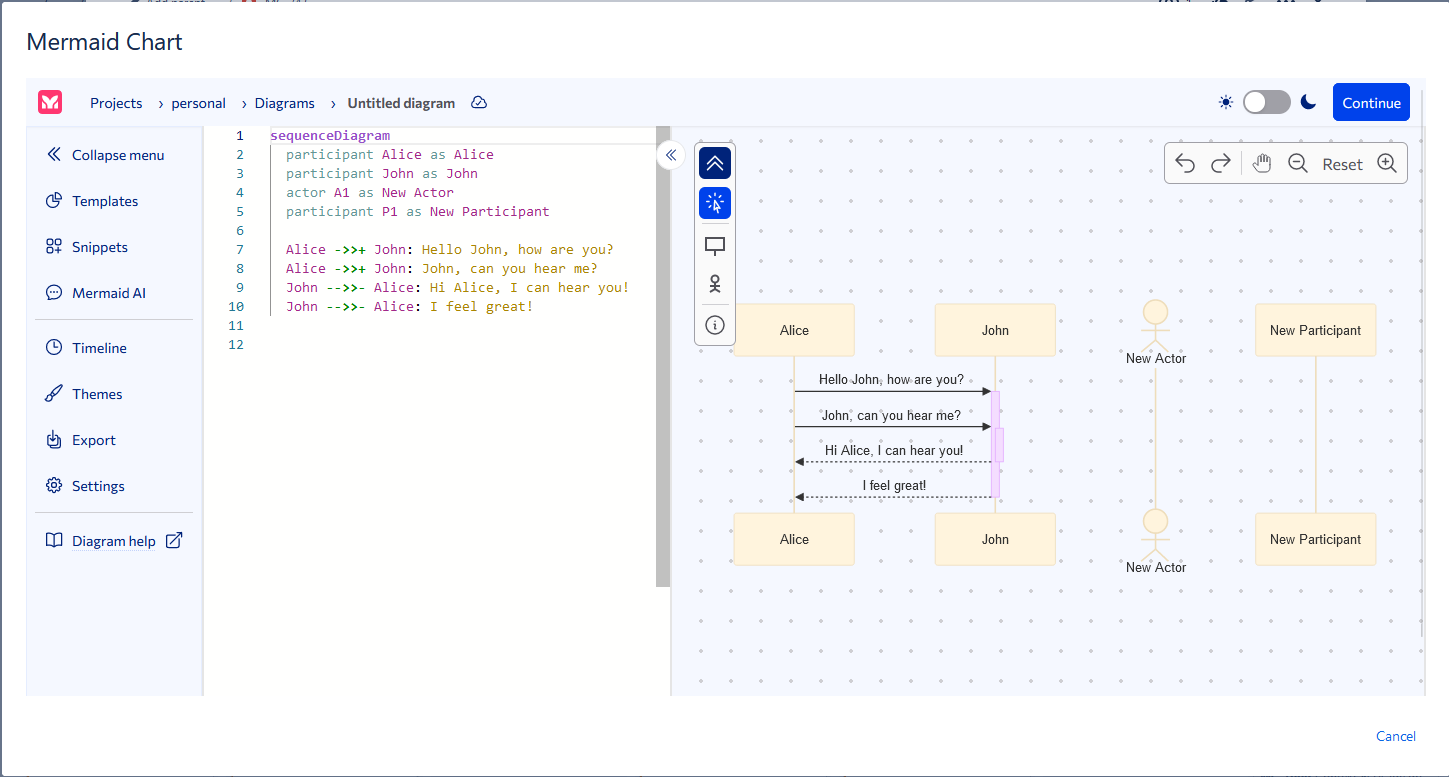Click code line 'participant John as John'
1449x777 pixels.
(382, 173)
